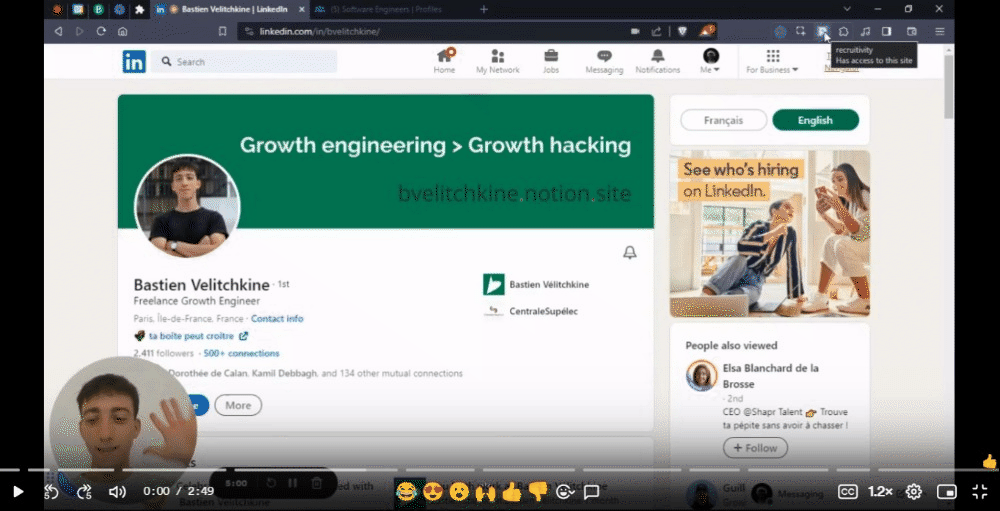Click Bastien's profile photo
Screen dimensions: 1000x511
pos(188,206)
